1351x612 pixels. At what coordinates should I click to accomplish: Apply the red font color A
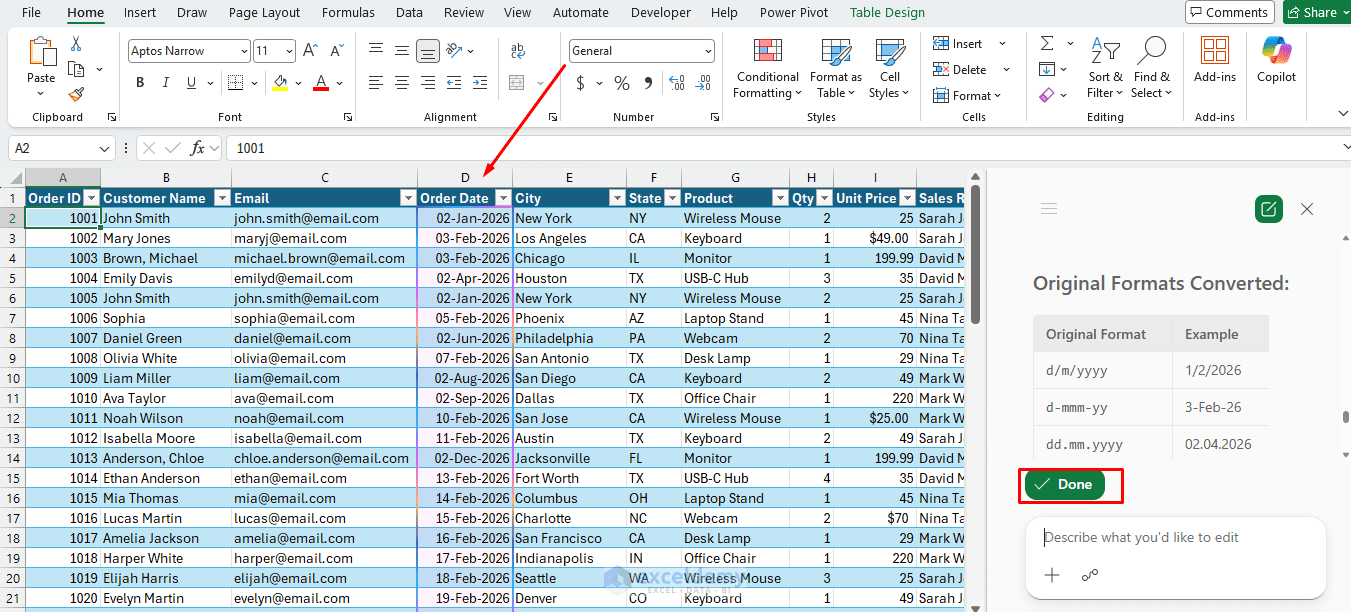(x=321, y=83)
